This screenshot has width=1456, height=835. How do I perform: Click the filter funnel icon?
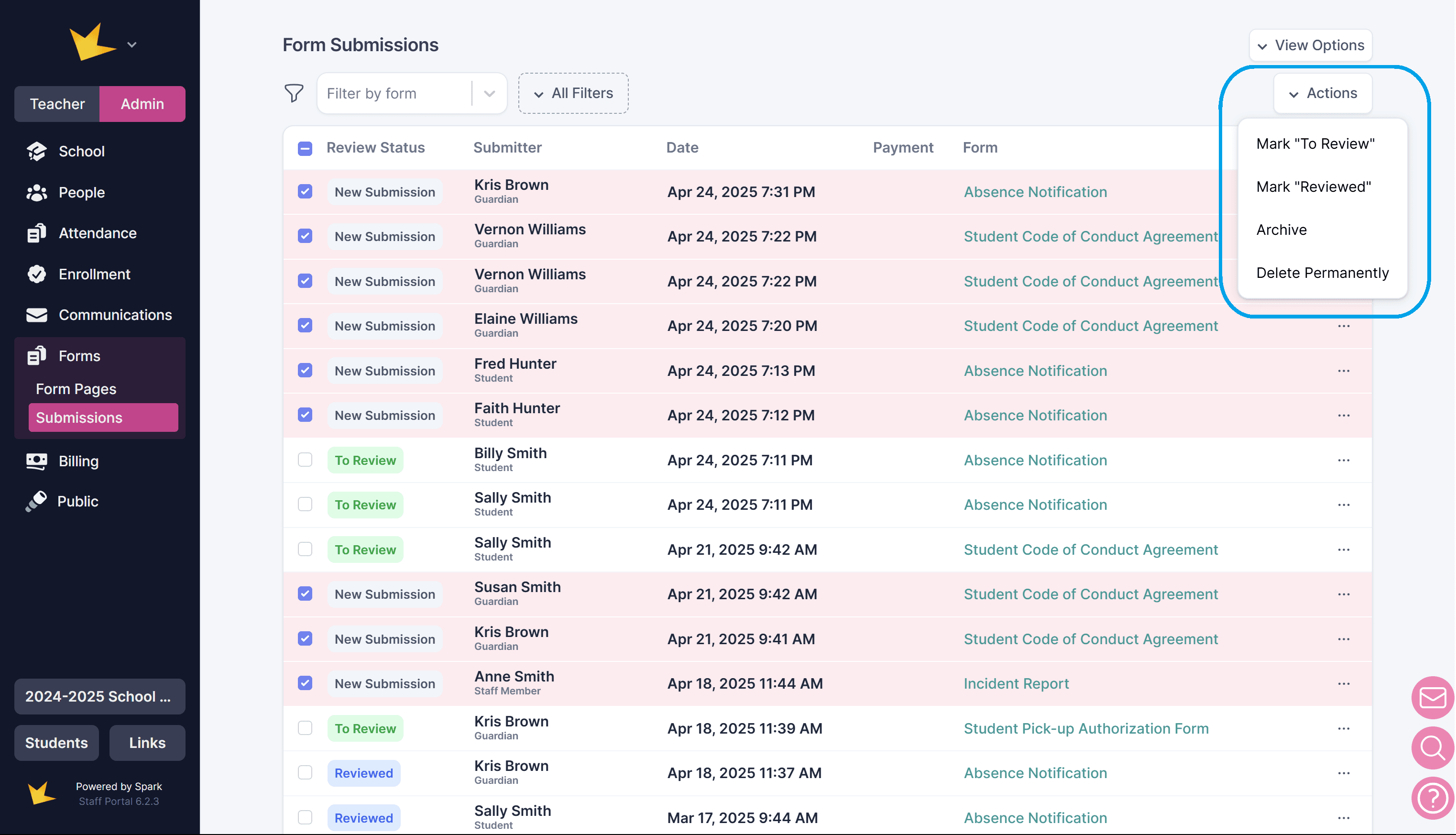pyautogui.click(x=294, y=93)
